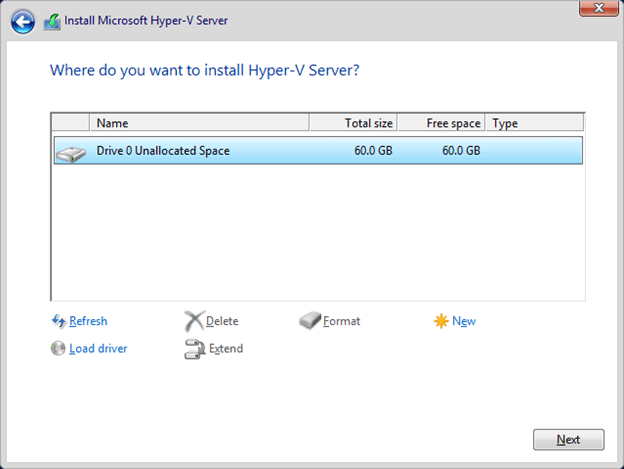This screenshot has height=469, width=624.
Task: Open the Load driver text link
Action: click(98, 349)
